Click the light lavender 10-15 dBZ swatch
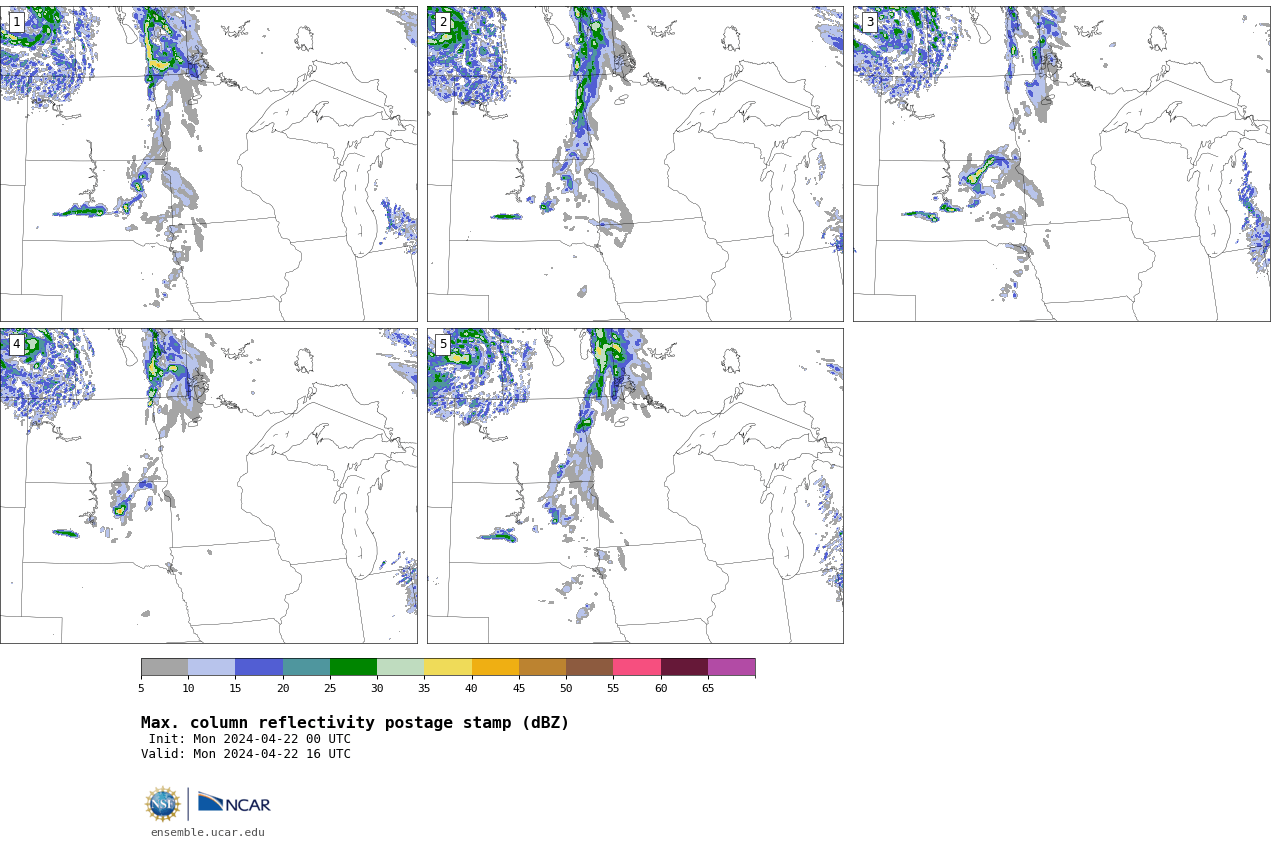 tap(211, 667)
